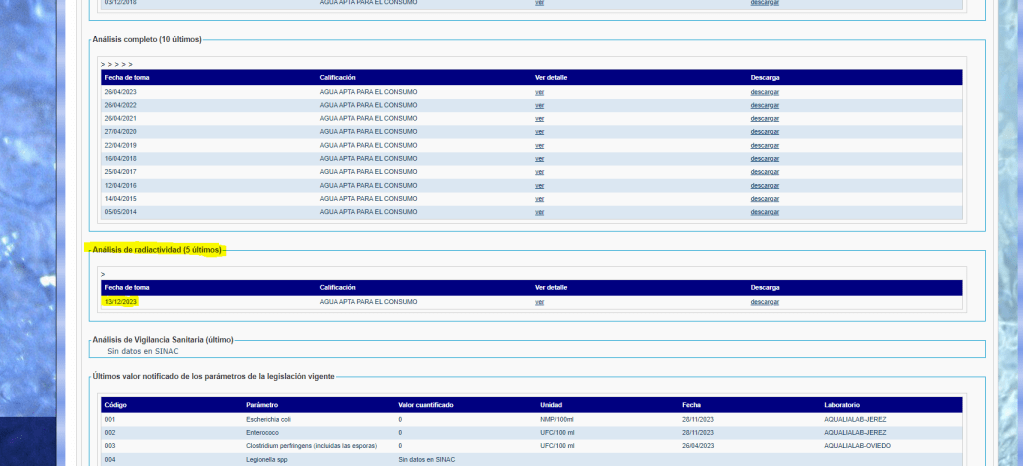Click 'descargar' on the 12/04/2016 row
The width and height of the screenshot is (1023, 466).
(764, 185)
